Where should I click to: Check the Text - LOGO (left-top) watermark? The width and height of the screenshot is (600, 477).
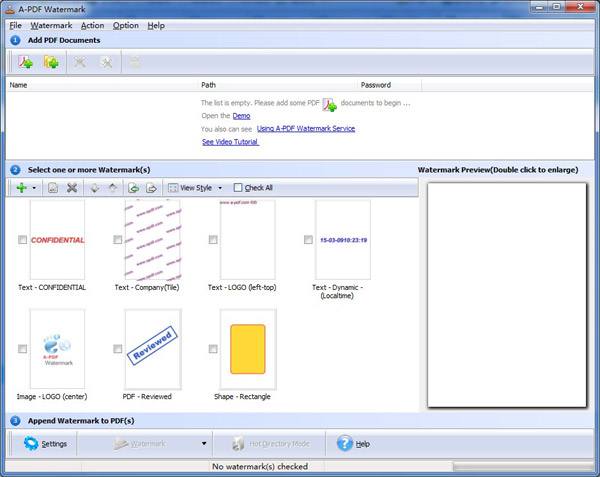click(x=213, y=239)
